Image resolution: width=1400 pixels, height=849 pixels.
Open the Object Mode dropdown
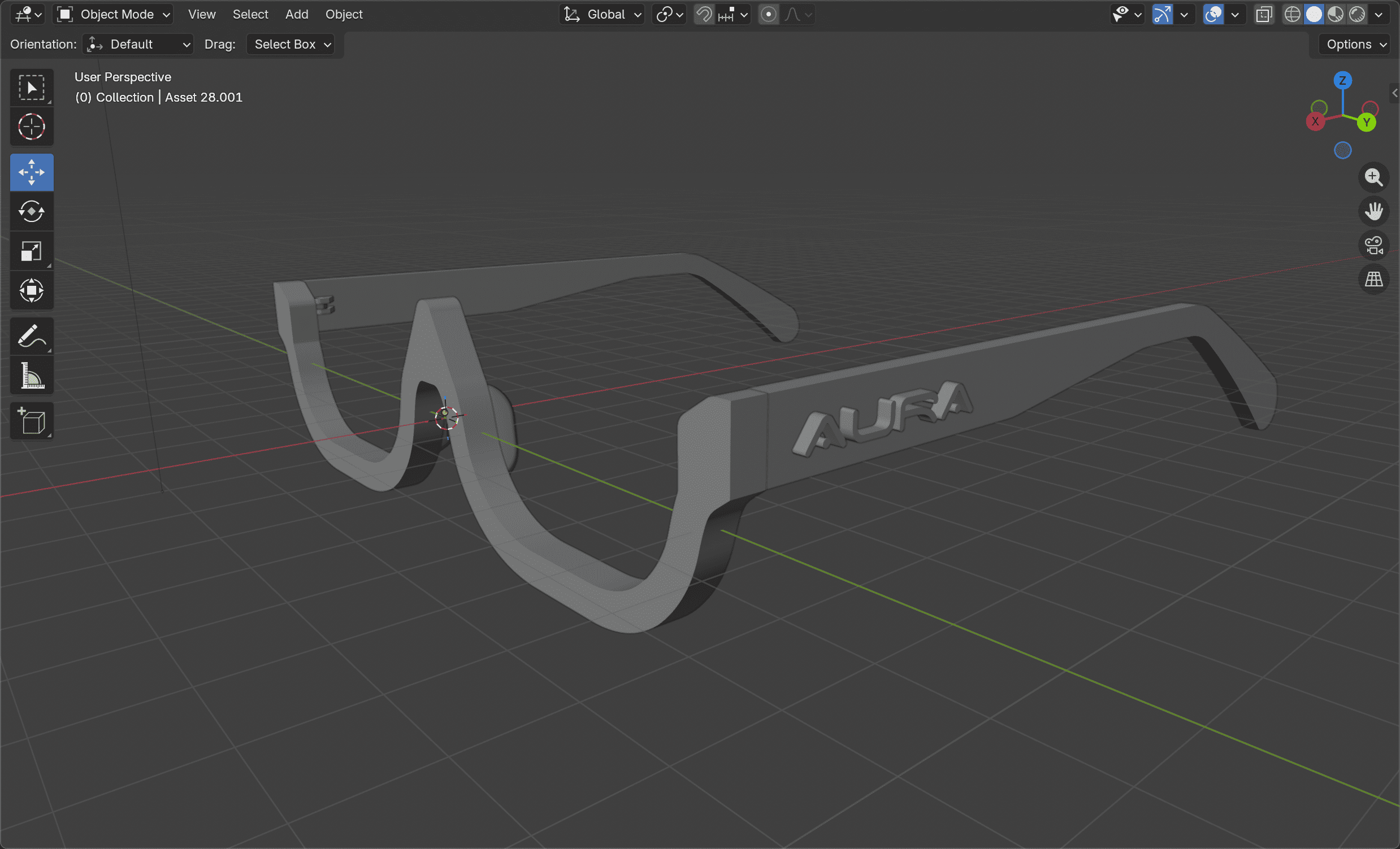tap(114, 14)
